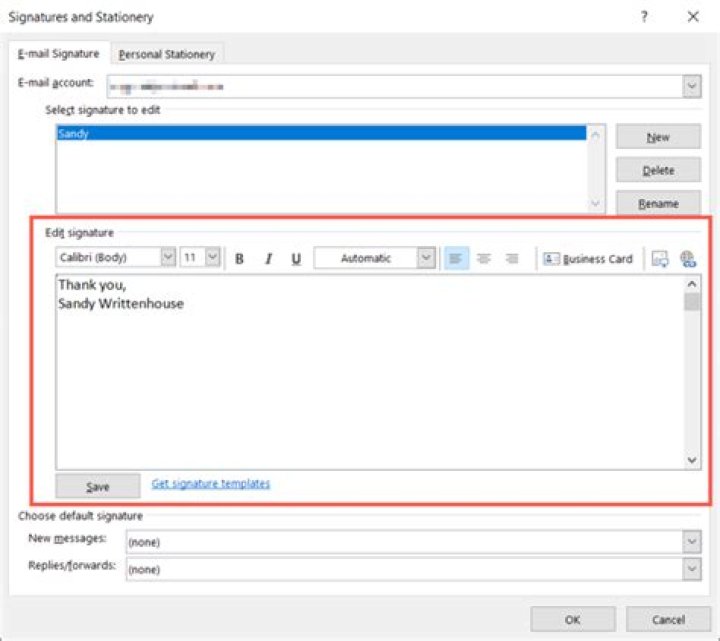This screenshot has height=641, width=720.
Task: Click the 'Sandy Writtenhouse' text line
Action: point(121,304)
